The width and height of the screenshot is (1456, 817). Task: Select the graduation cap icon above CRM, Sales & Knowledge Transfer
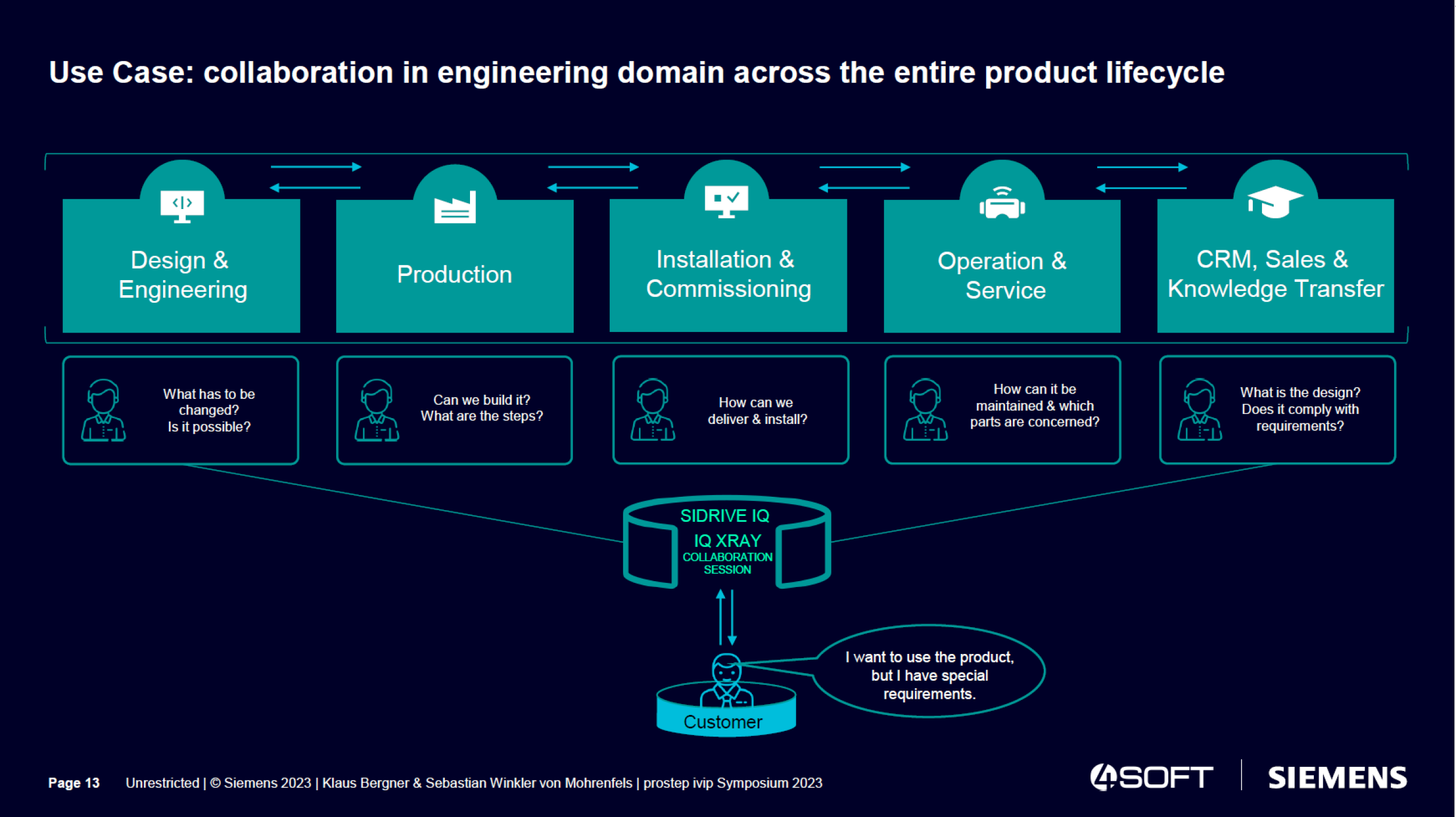pos(1274,201)
